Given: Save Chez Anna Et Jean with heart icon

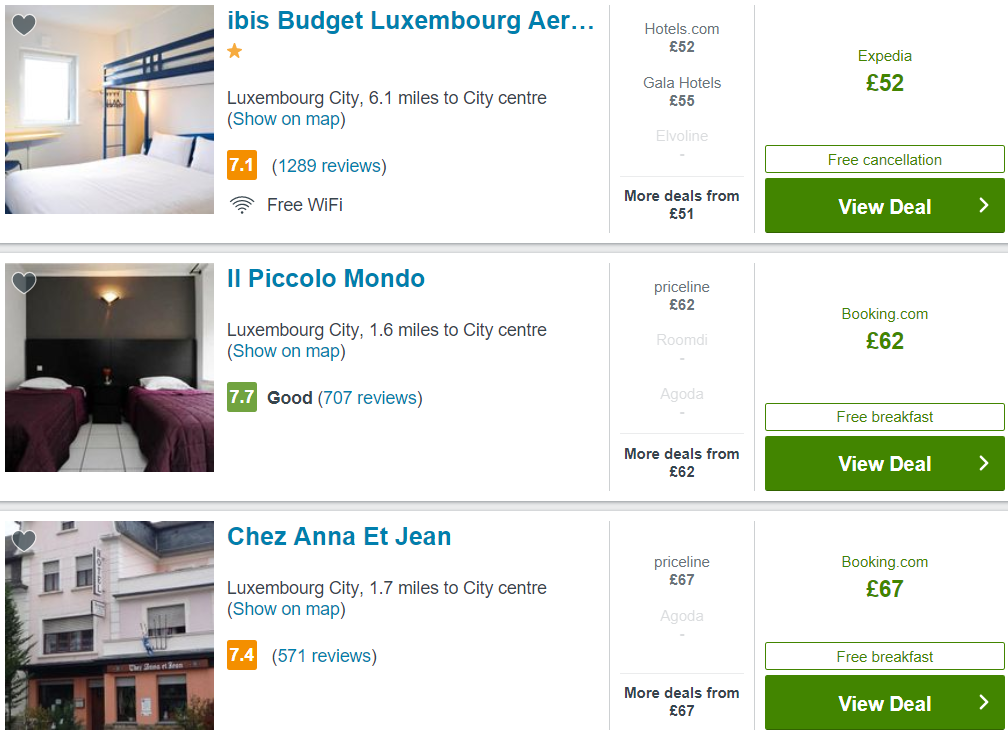Looking at the screenshot, I should 24,540.
